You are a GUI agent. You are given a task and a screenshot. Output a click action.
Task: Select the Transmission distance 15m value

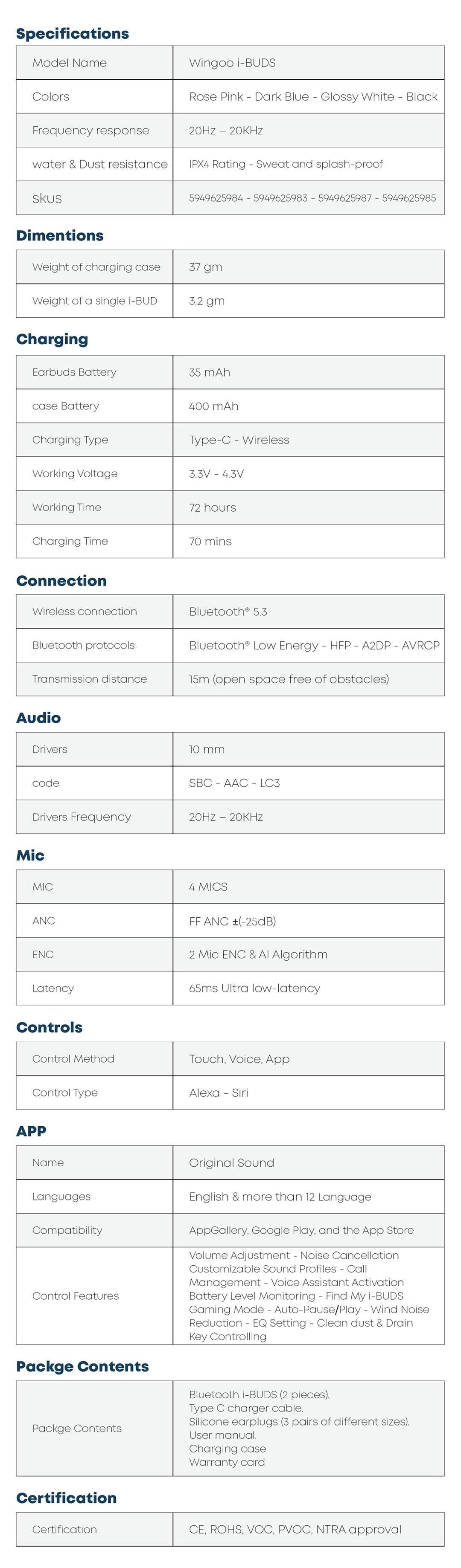[x=289, y=679]
